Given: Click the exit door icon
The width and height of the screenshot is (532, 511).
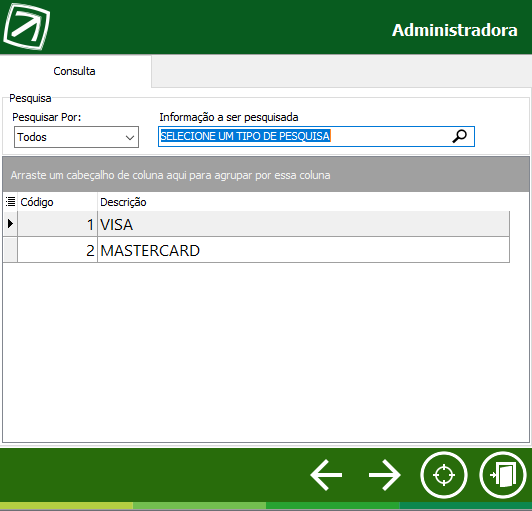Looking at the screenshot, I should click(503, 475).
